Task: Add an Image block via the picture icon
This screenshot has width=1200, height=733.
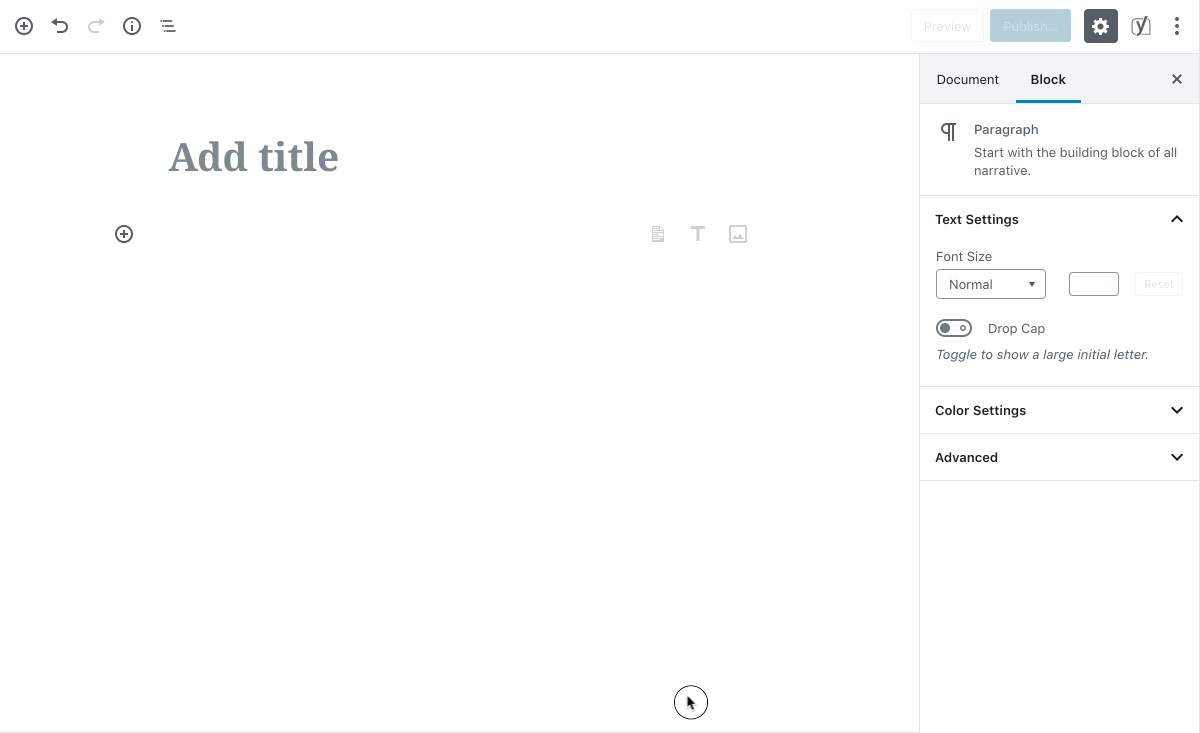Action: click(x=738, y=234)
